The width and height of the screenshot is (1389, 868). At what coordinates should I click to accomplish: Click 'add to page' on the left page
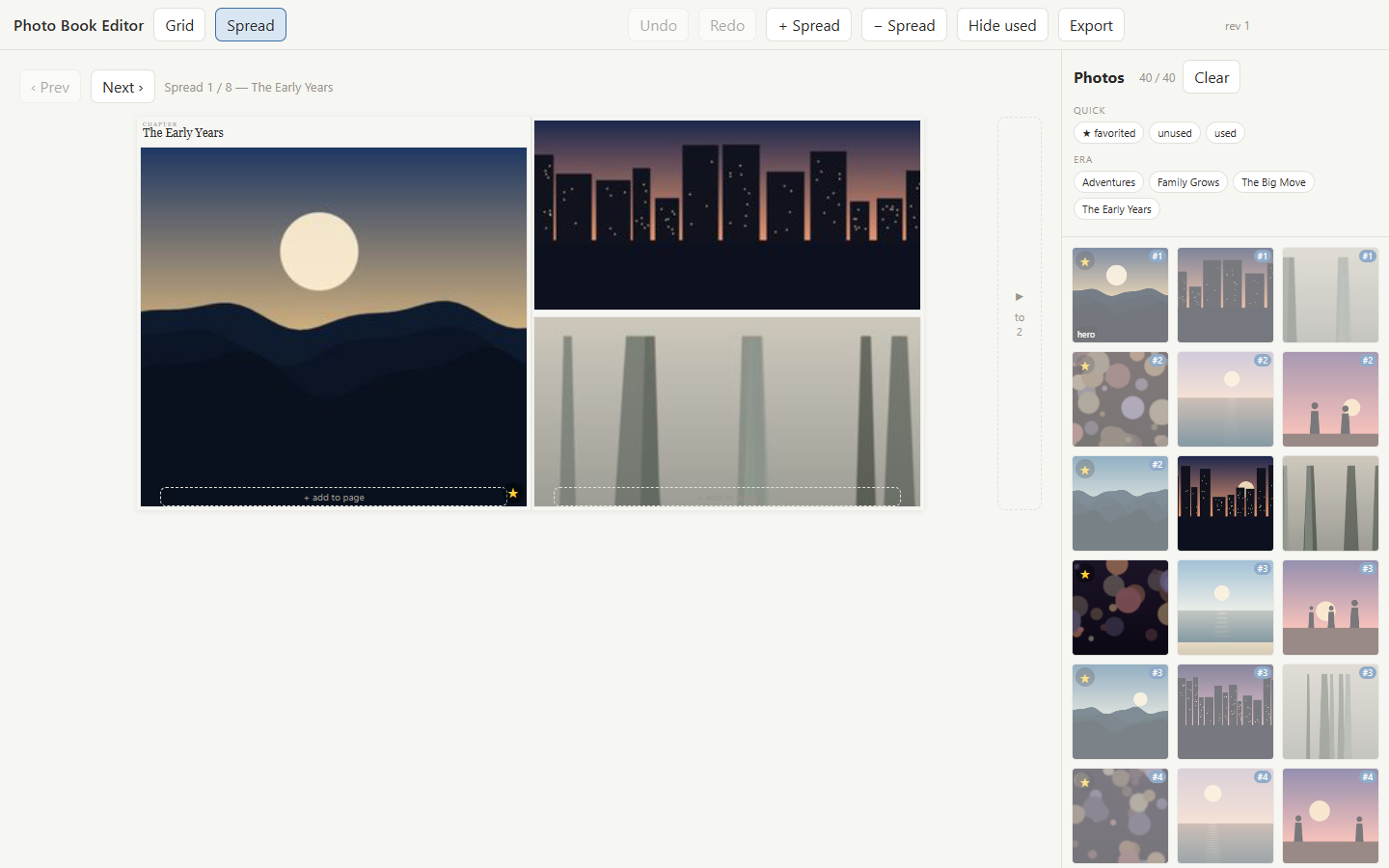[x=334, y=497]
